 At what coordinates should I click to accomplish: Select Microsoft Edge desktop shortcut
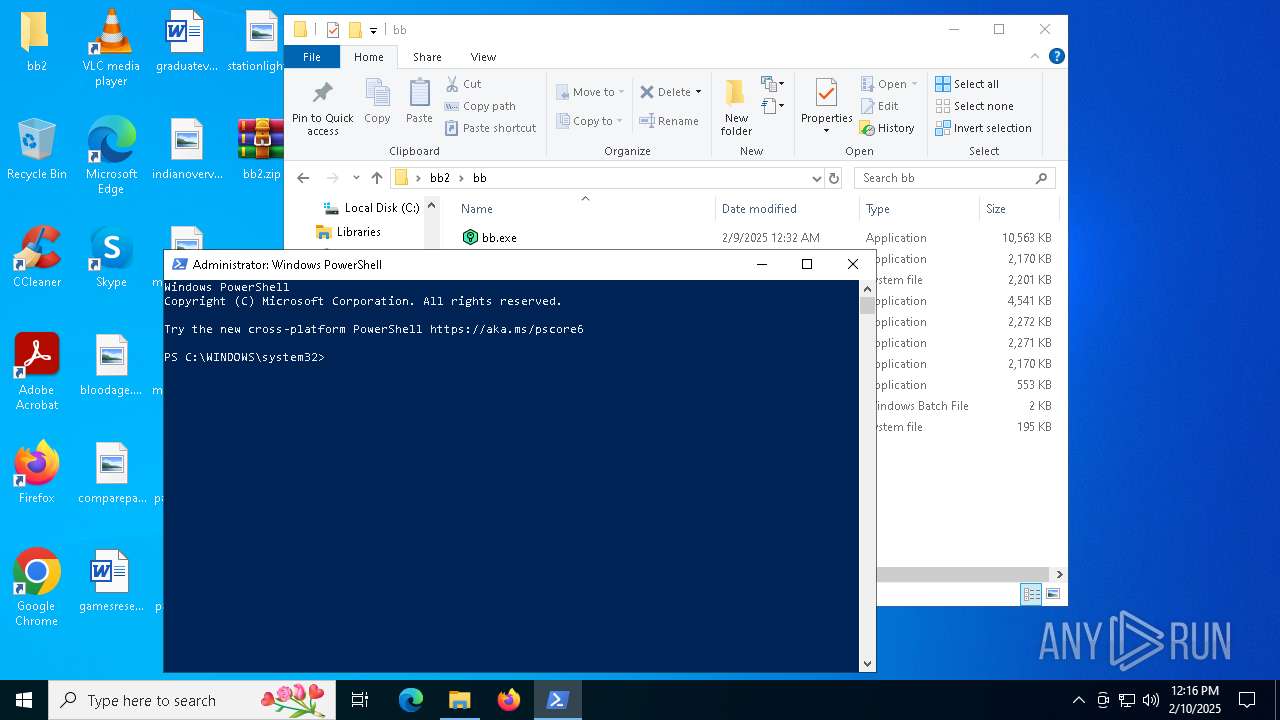coord(111,155)
